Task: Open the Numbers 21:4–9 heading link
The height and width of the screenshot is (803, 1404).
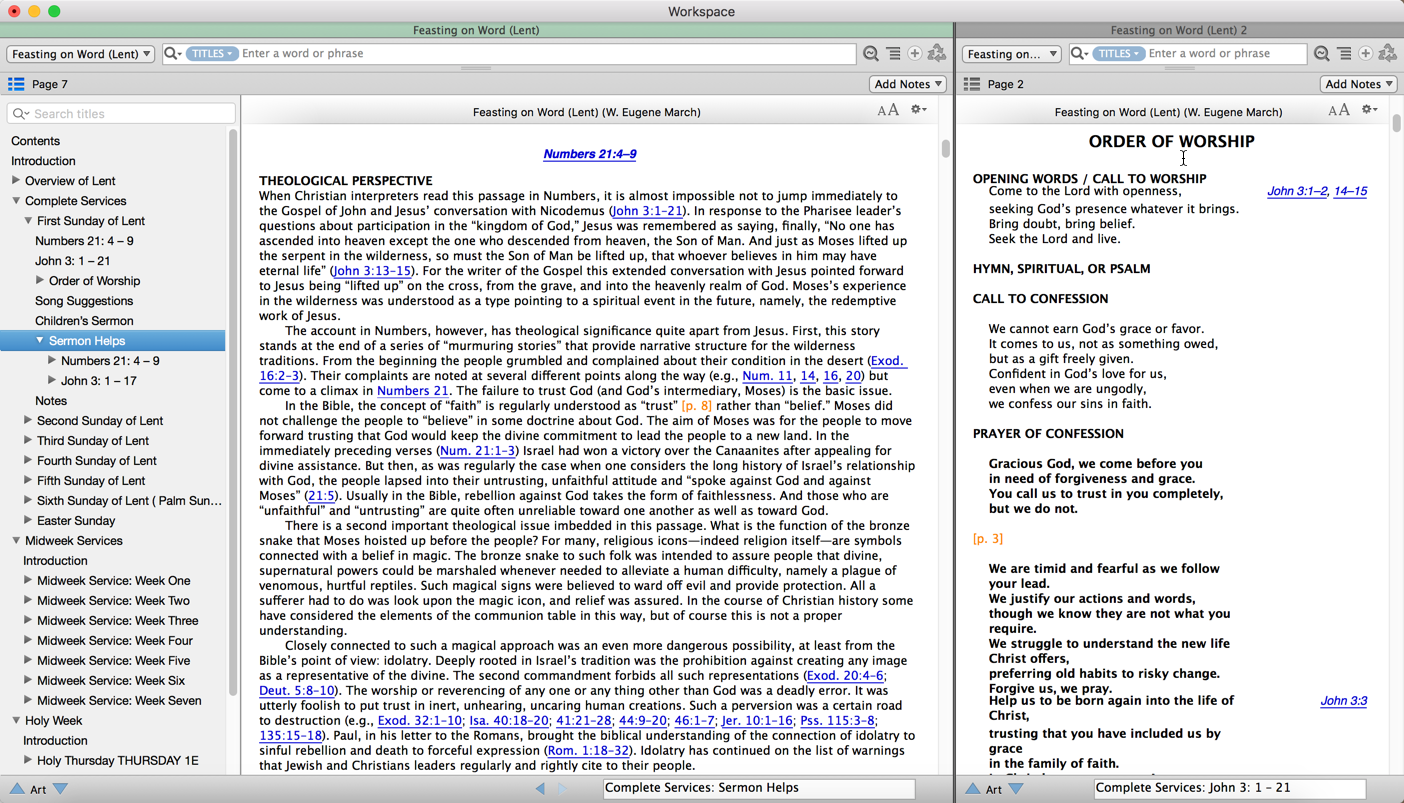Action: [590, 154]
